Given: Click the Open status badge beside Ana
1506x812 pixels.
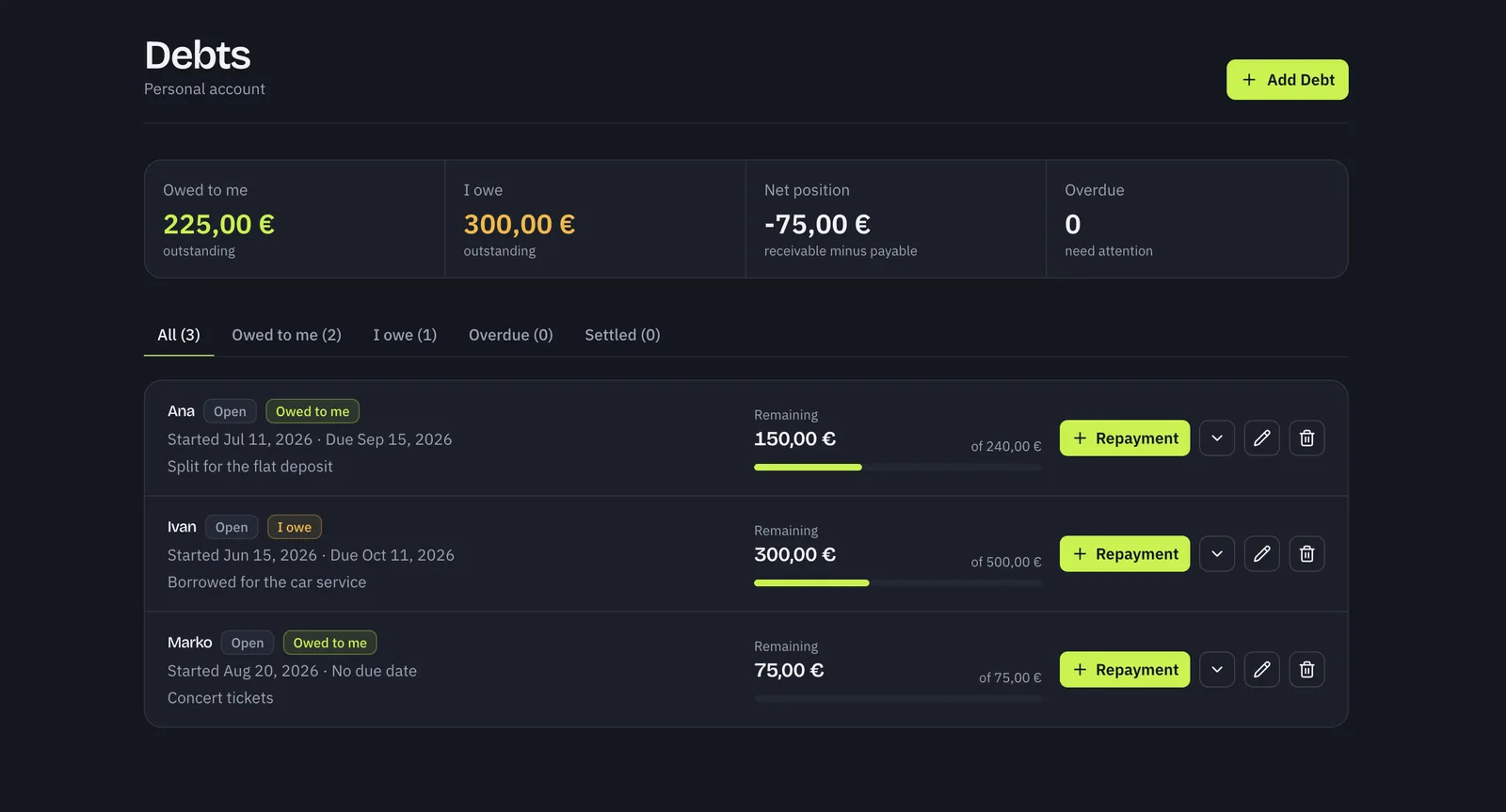Looking at the screenshot, I should 230,411.
